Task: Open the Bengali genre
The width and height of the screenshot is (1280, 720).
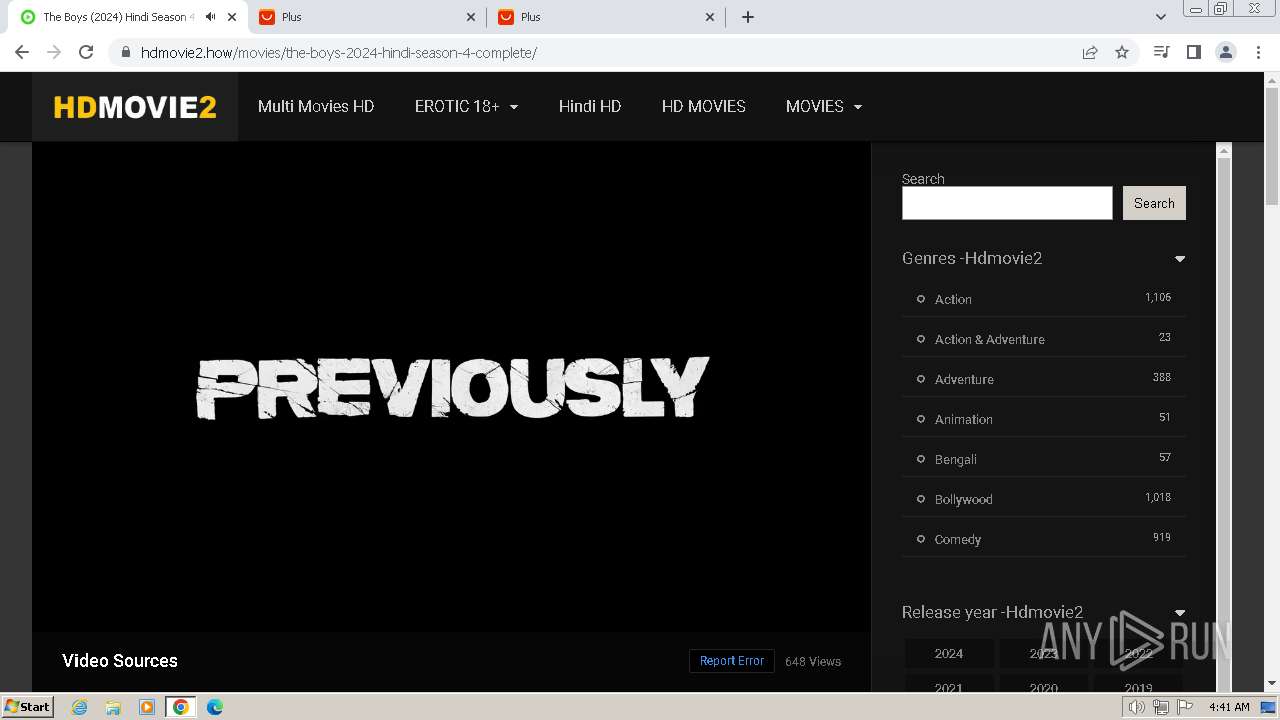Action: click(956, 459)
